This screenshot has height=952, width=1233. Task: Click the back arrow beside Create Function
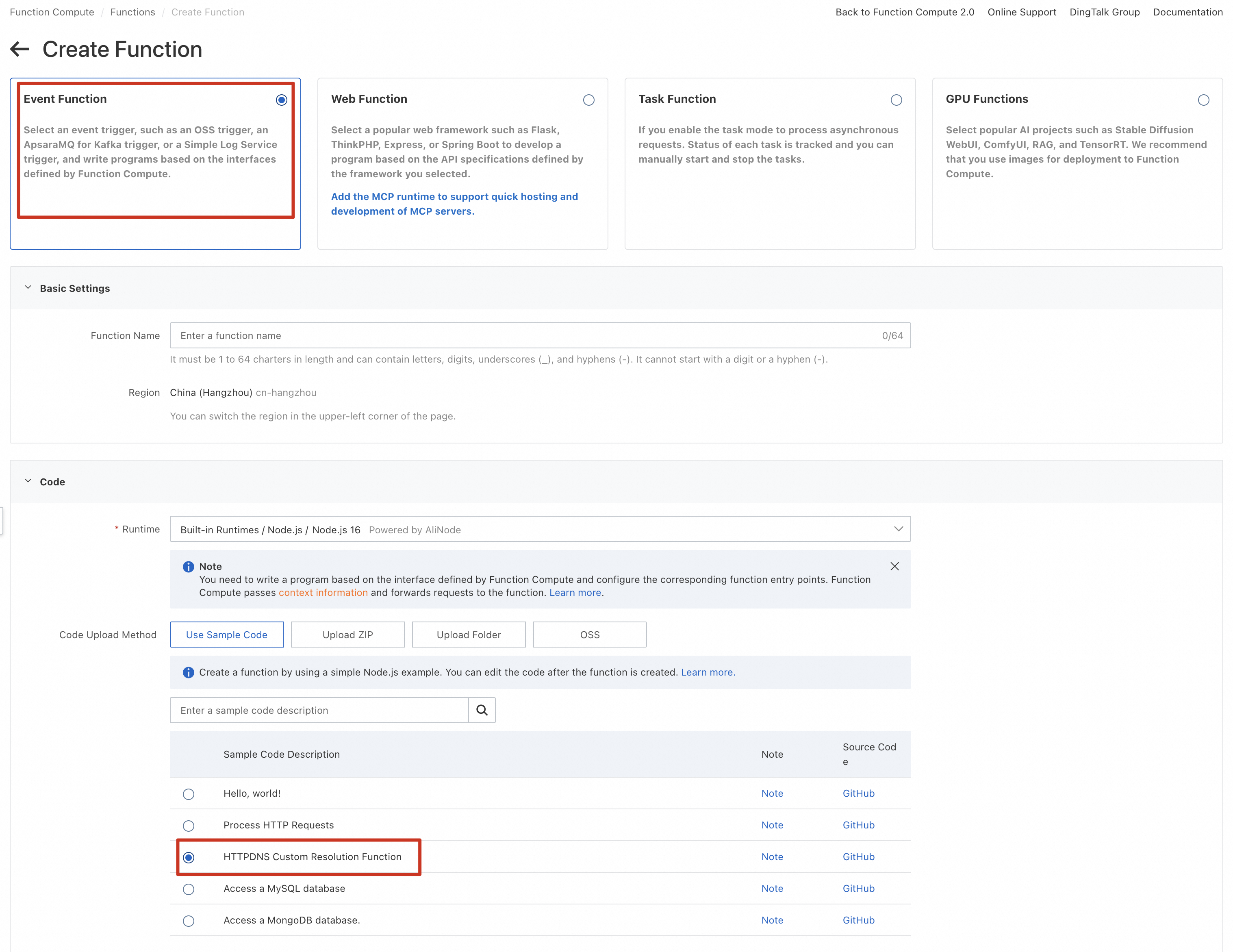click(x=20, y=49)
